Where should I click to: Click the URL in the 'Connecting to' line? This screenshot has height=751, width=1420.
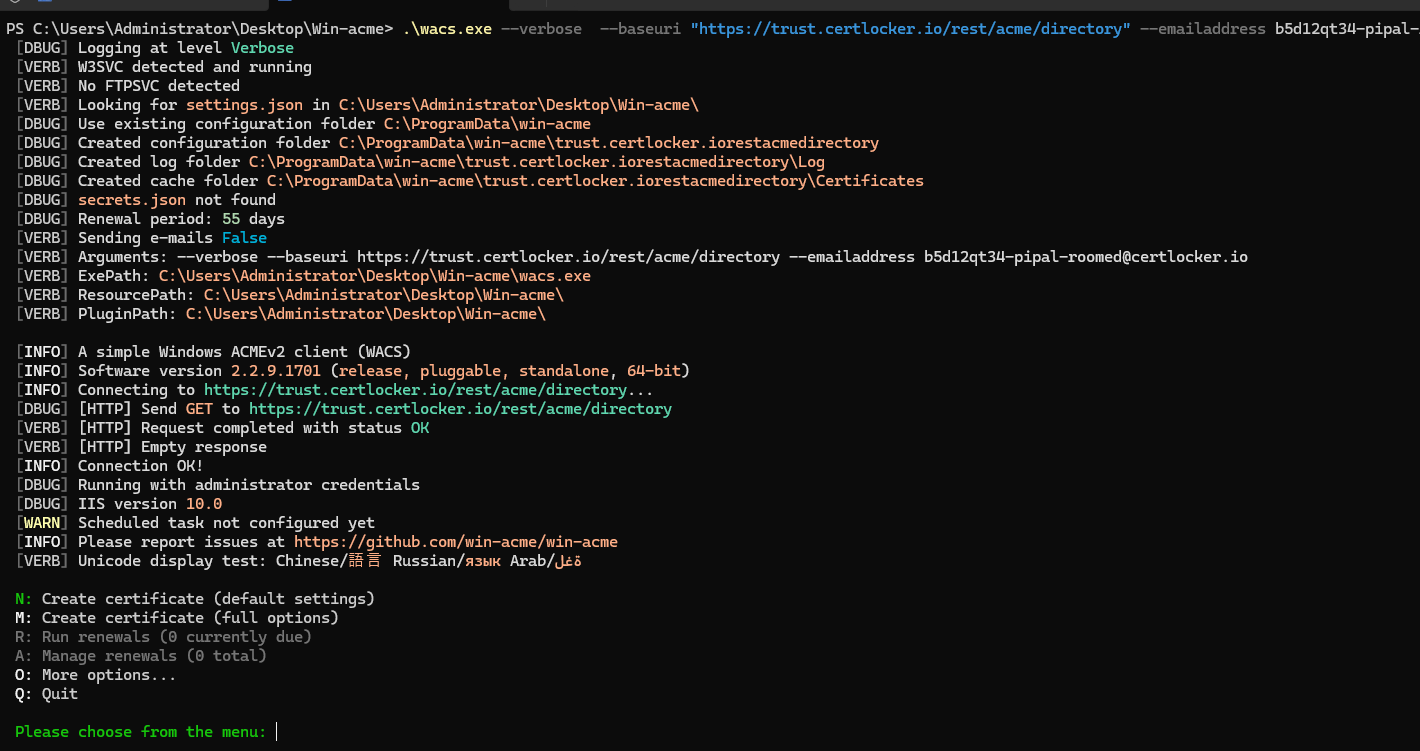[415, 390]
